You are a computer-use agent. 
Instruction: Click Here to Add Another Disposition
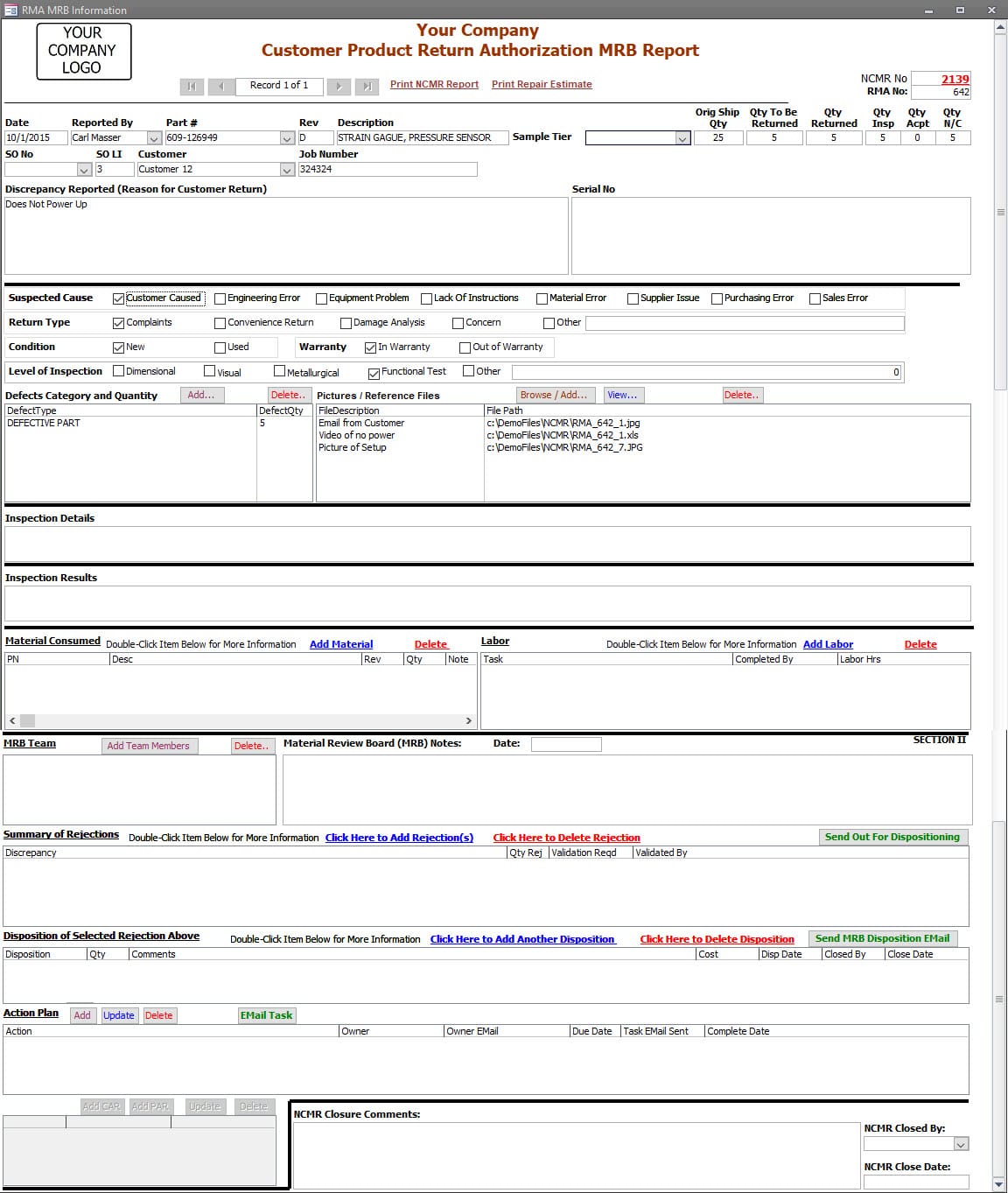pyautogui.click(x=522, y=939)
